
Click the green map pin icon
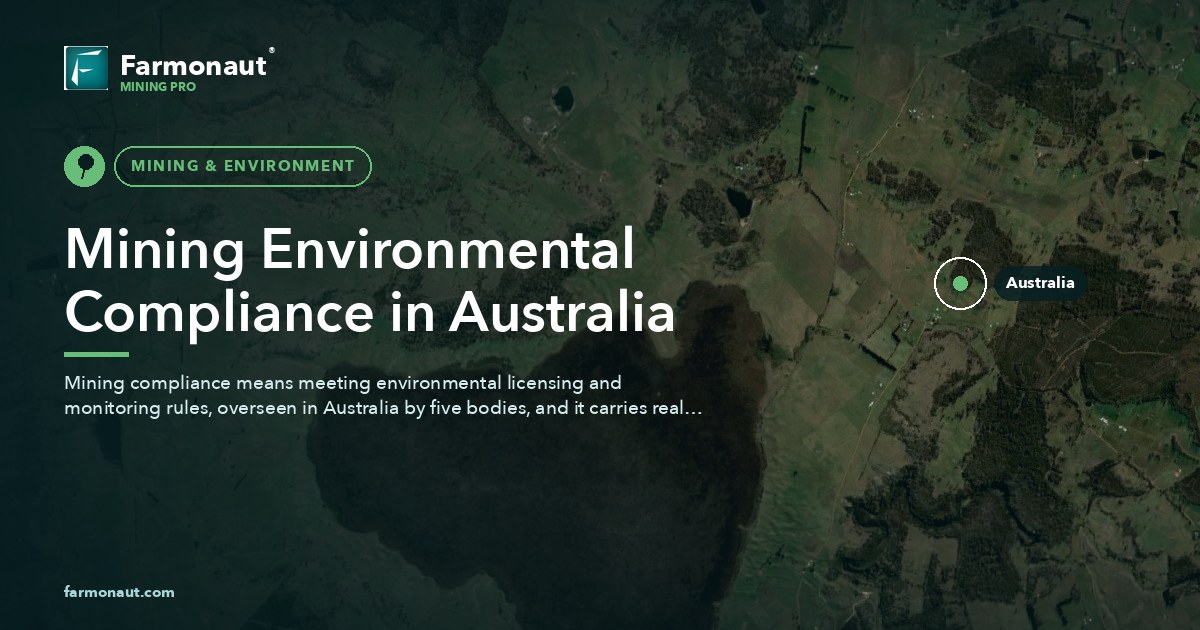tap(84, 166)
